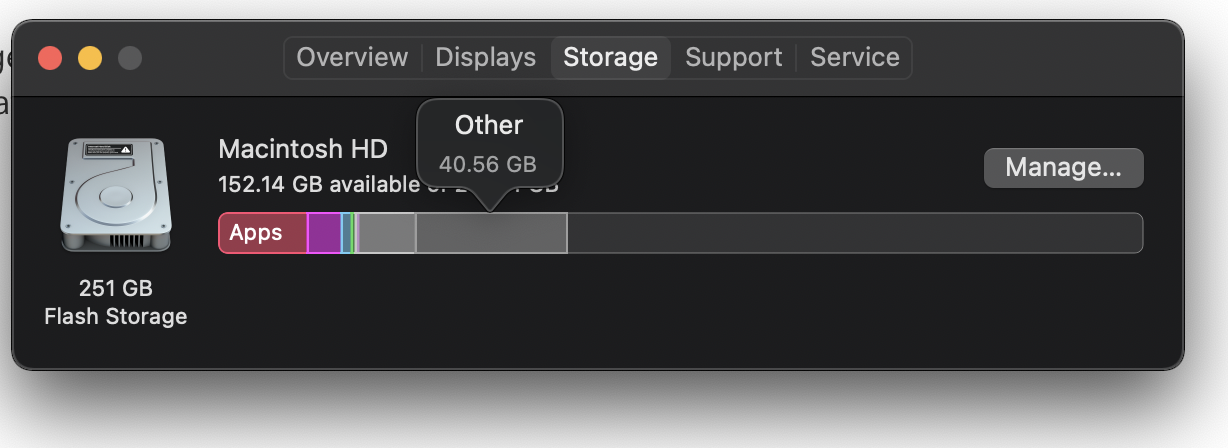Close the window with red button
The height and width of the screenshot is (448, 1228).
(50, 58)
